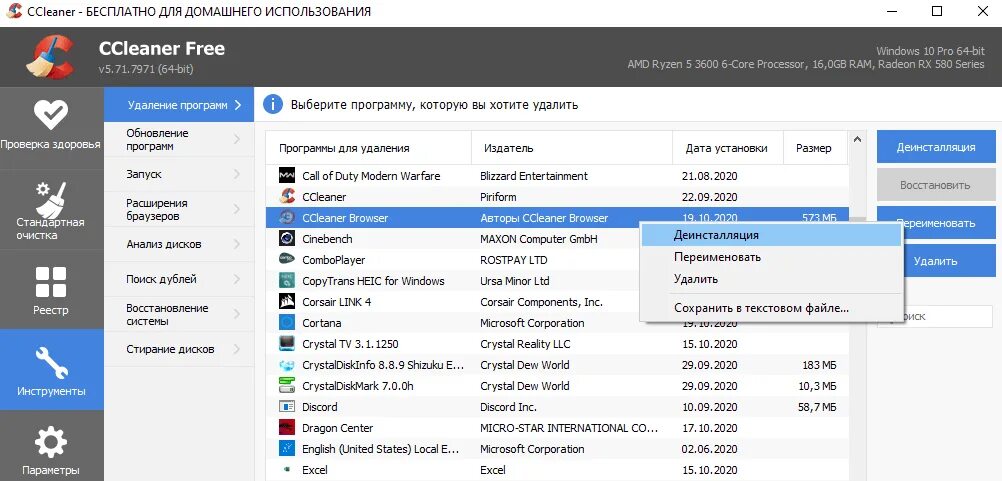The image size is (1002, 481).
Task: Click the CCleaner program row icon
Action: [x=287, y=197]
